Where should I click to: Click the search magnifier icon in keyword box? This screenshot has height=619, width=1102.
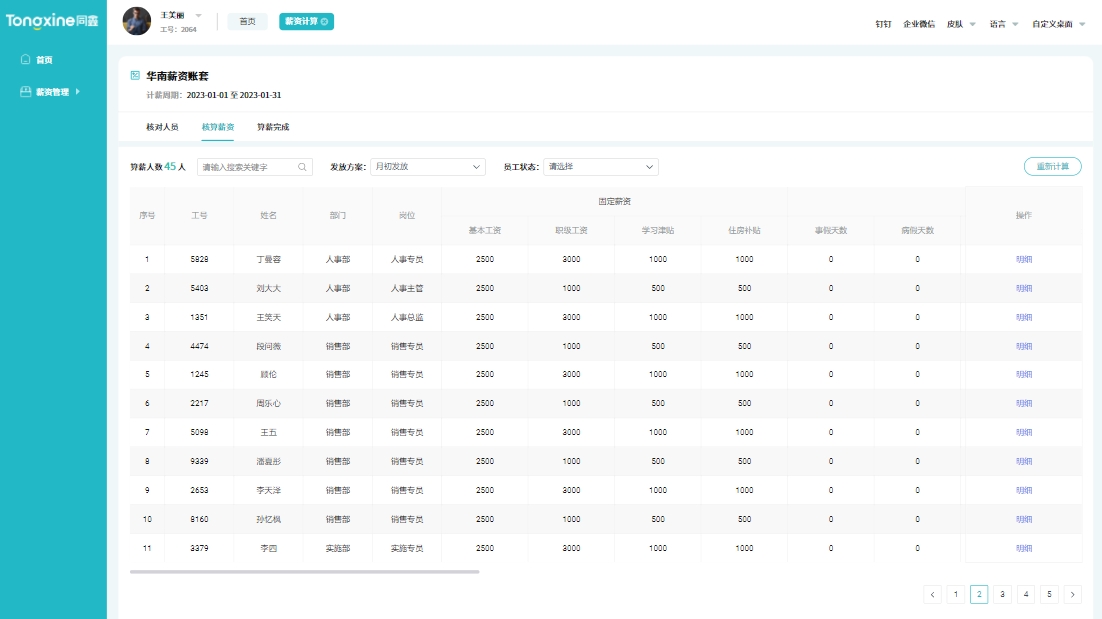click(x=302, y=167)
